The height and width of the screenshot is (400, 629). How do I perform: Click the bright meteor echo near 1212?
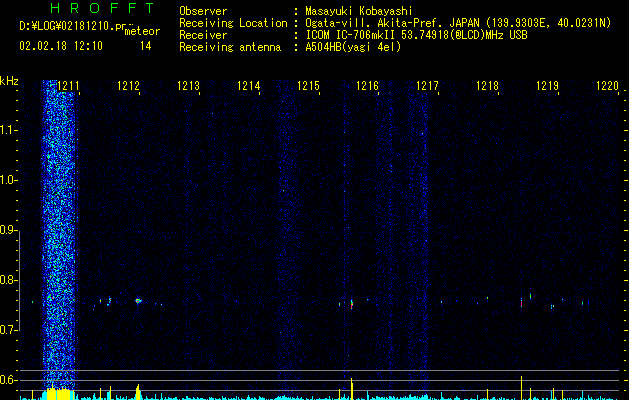coord(138,301)
